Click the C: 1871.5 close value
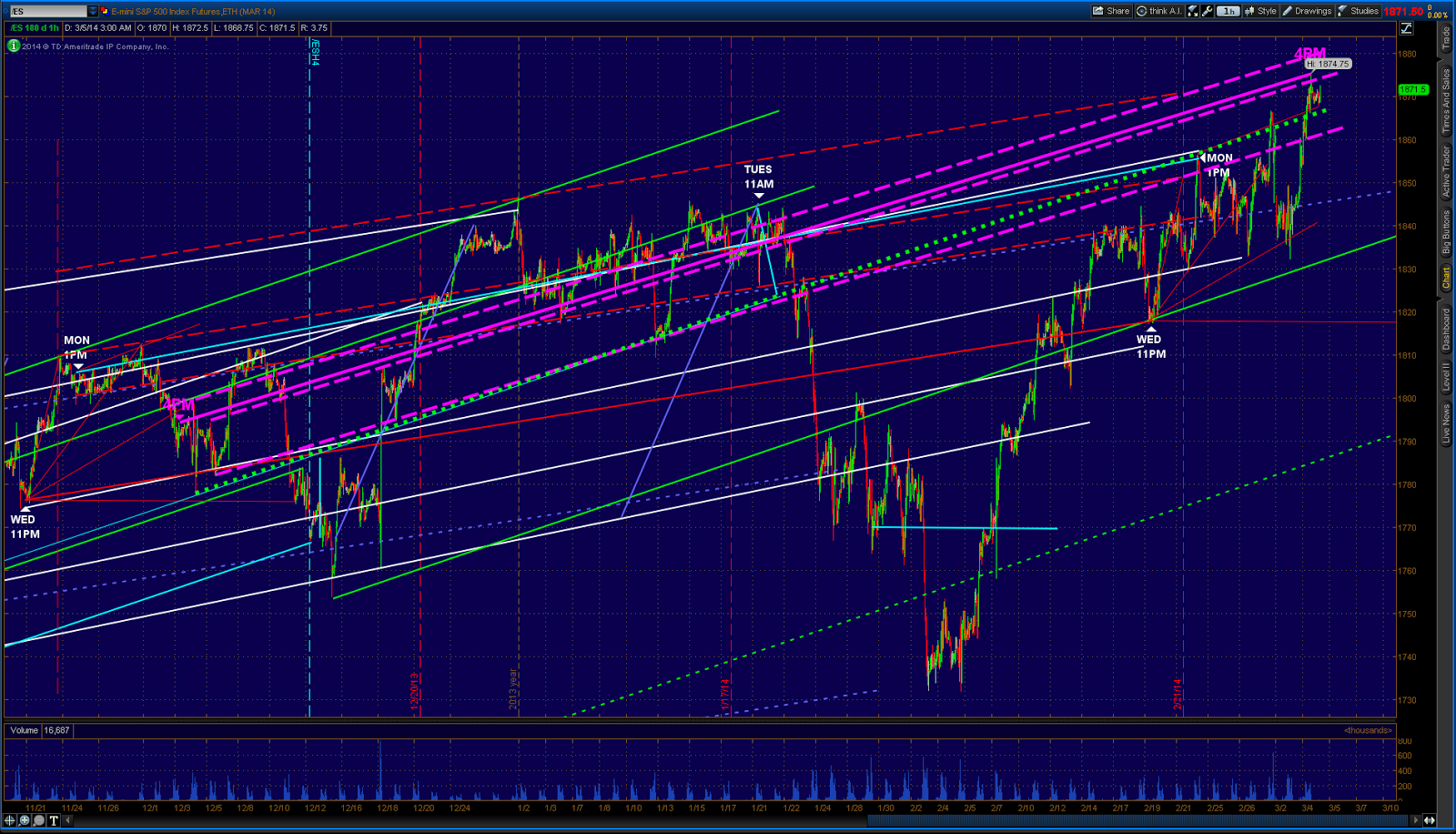This screenshot has height=834, width=1456. pos(277,28)
